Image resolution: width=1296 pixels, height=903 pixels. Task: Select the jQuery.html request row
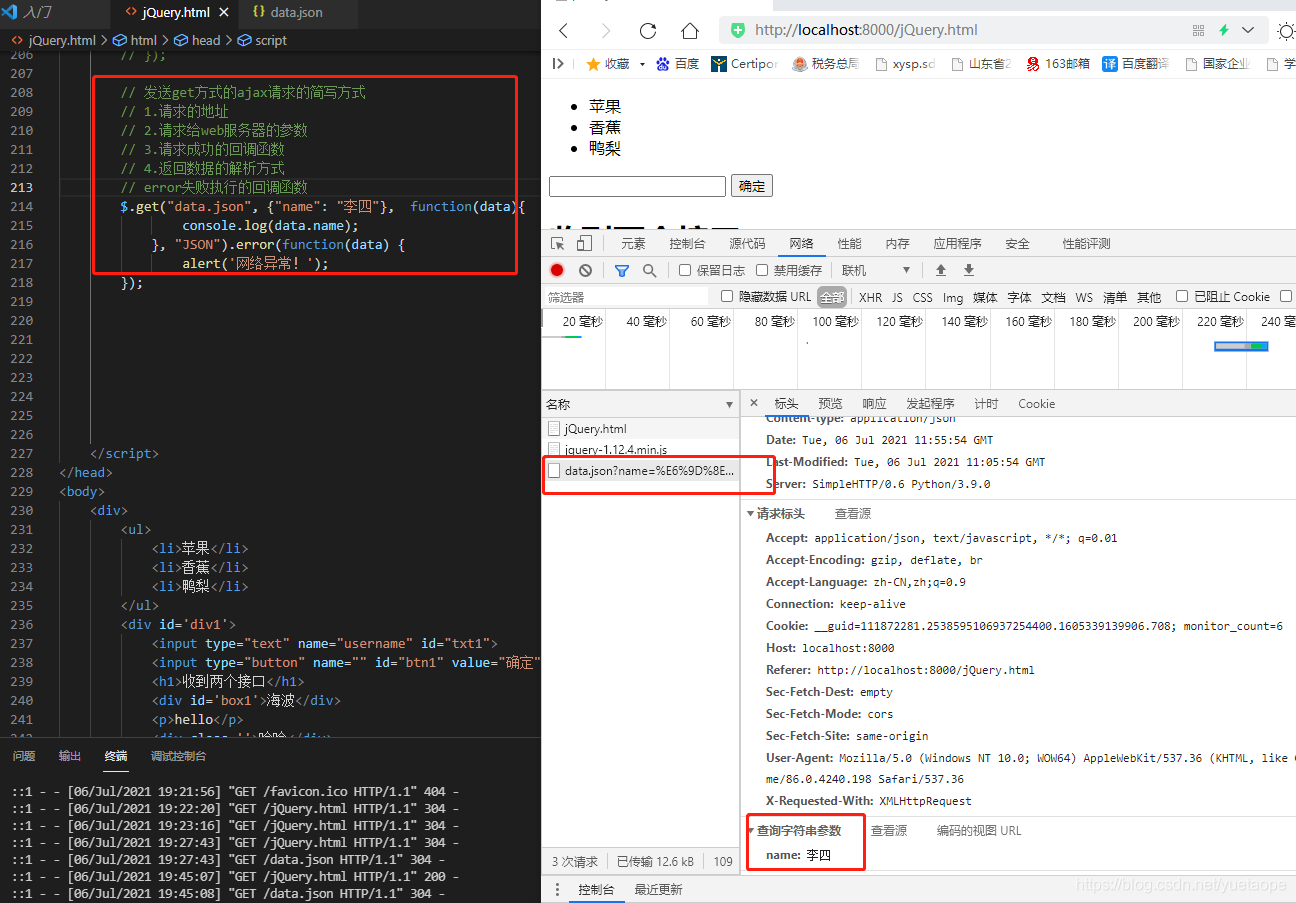click(641, 428)
